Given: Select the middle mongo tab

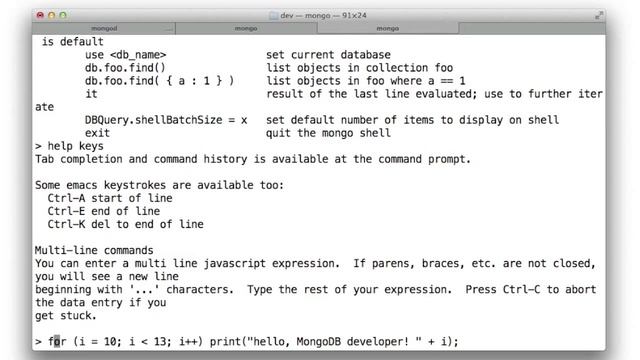Looking at the screenshot, I should 246,28.
